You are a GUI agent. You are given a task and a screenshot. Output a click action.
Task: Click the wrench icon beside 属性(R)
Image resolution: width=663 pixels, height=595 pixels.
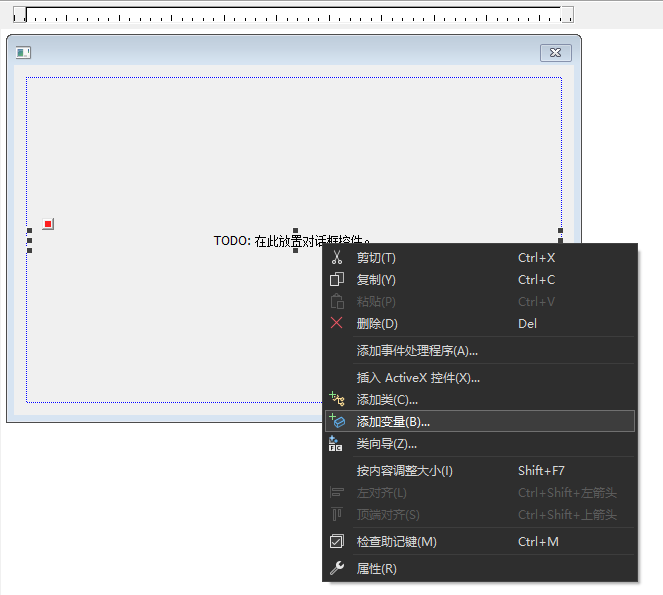337,568
